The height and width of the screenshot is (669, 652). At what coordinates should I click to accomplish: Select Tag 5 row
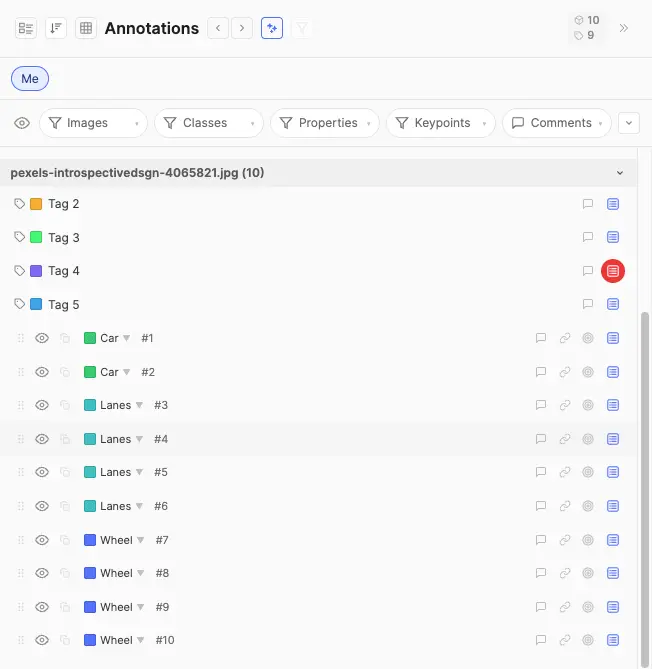[x=318, y=304]
